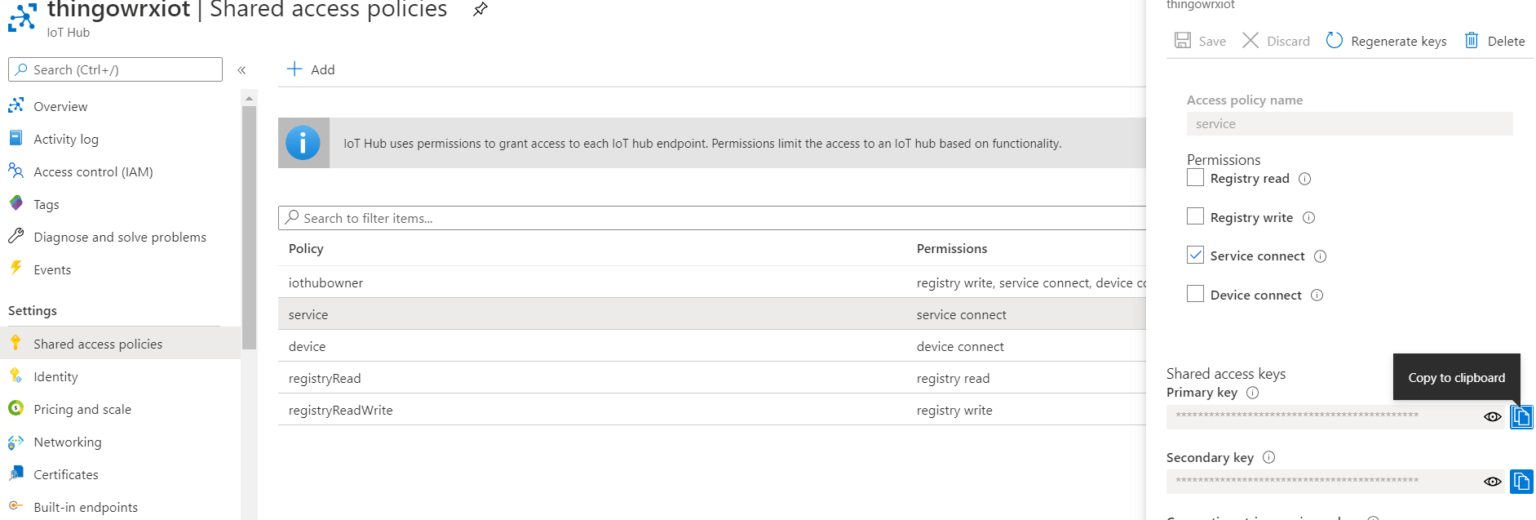Go to Built-in endpoints settings
Image resolution: width=1536 pixels, height=520 pixels.
click(85, 507)
